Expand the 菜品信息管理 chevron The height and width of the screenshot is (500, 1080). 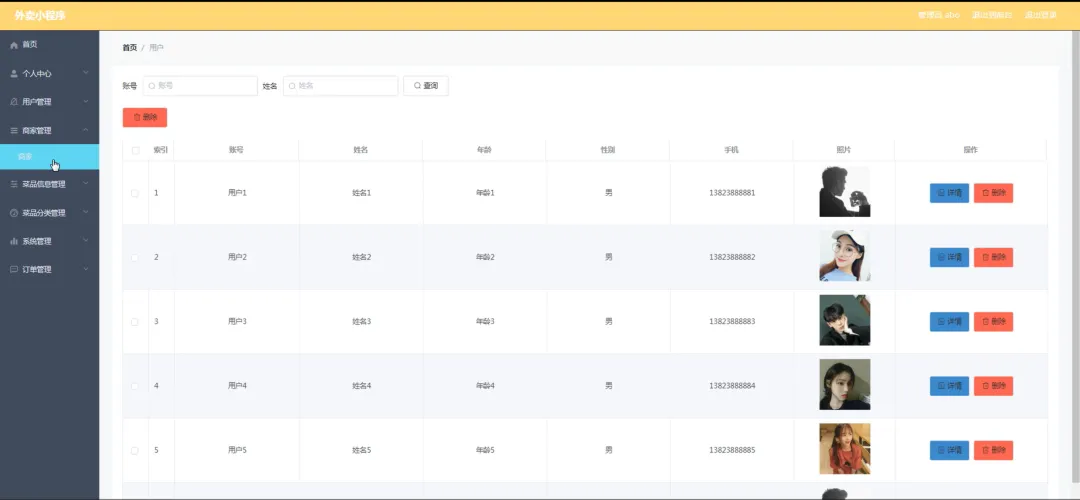(86, 184)
